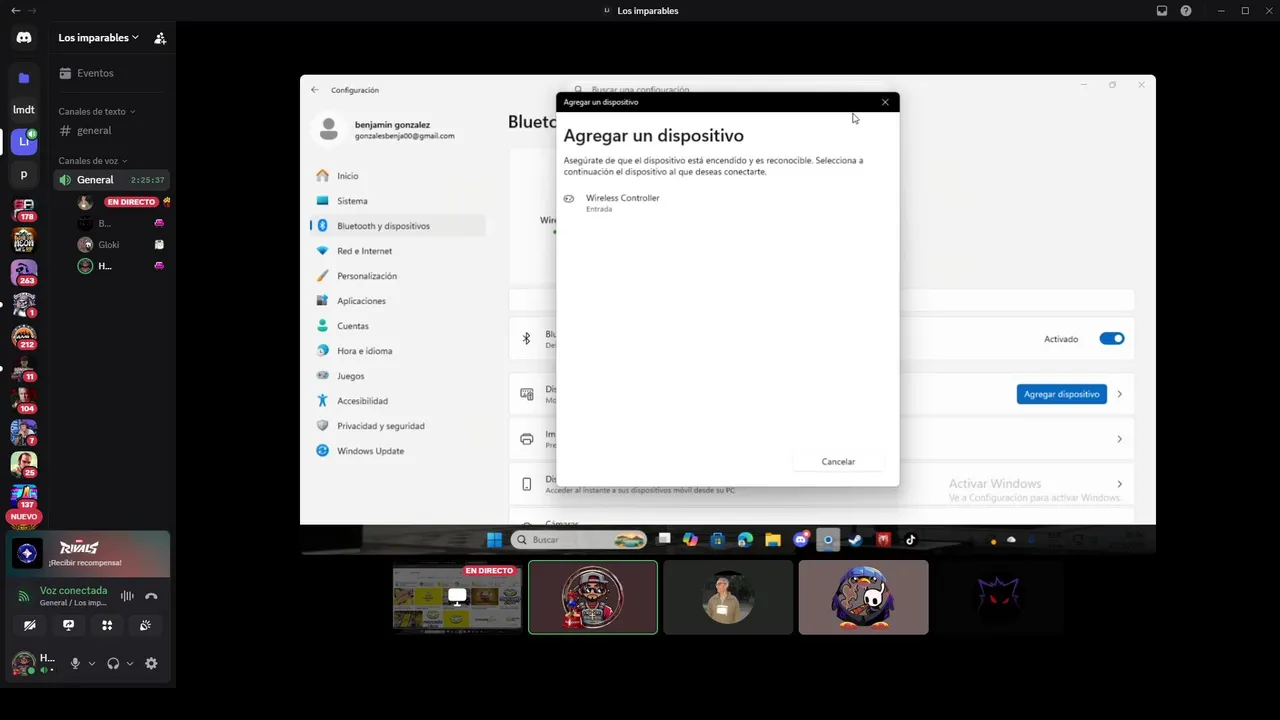This screenshot has width=1280, height=720.
Task: Mute the microphone in user panel
Action: (75, 663)
